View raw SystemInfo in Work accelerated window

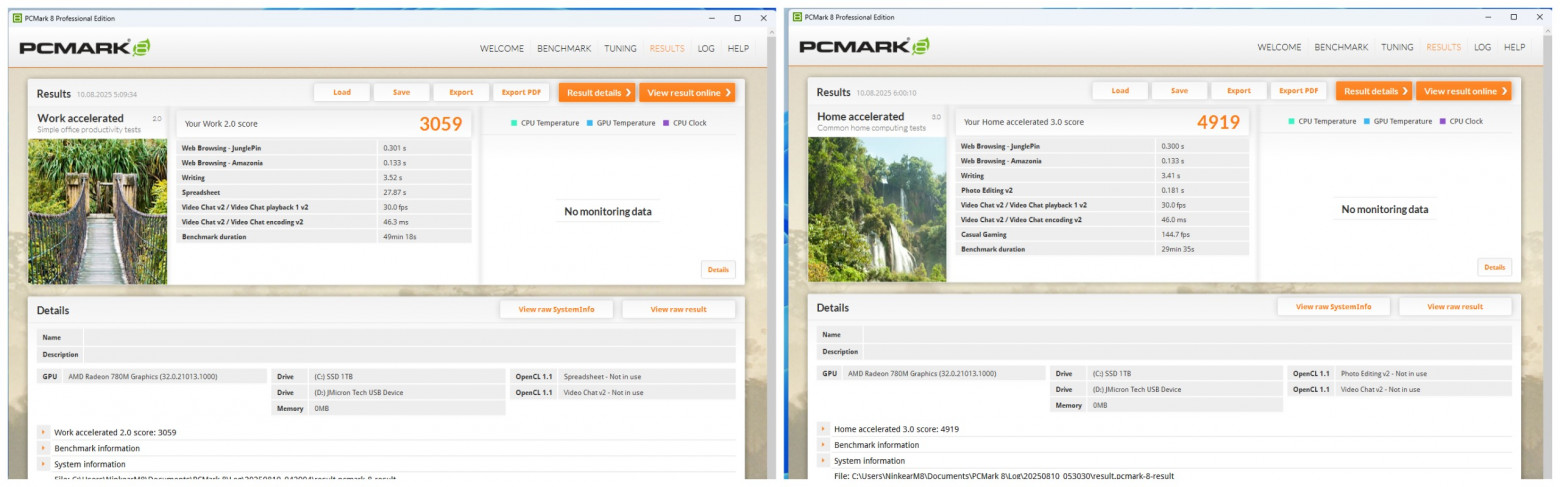(556, 309)
